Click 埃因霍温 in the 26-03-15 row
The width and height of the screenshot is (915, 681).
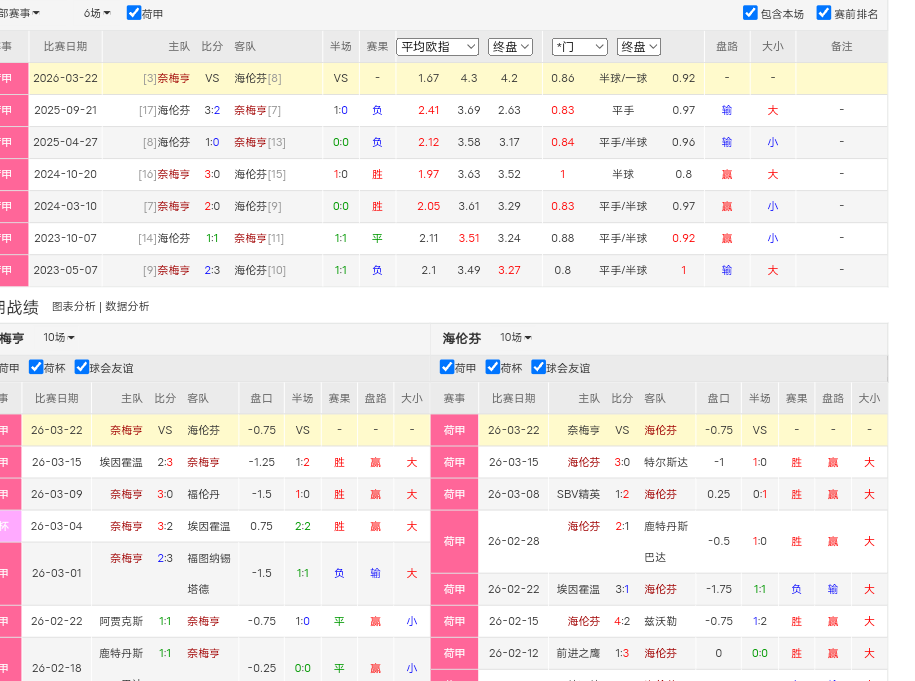point(121,463)
